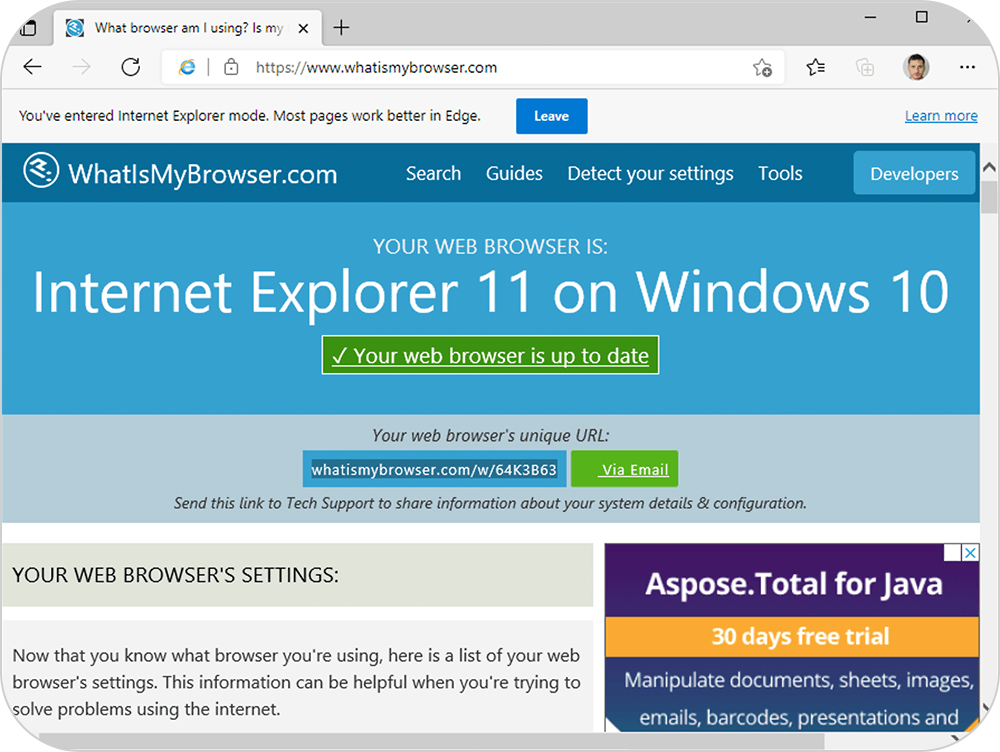Open the Favorites list icon

pyautogui.click(x=815, y=66)
